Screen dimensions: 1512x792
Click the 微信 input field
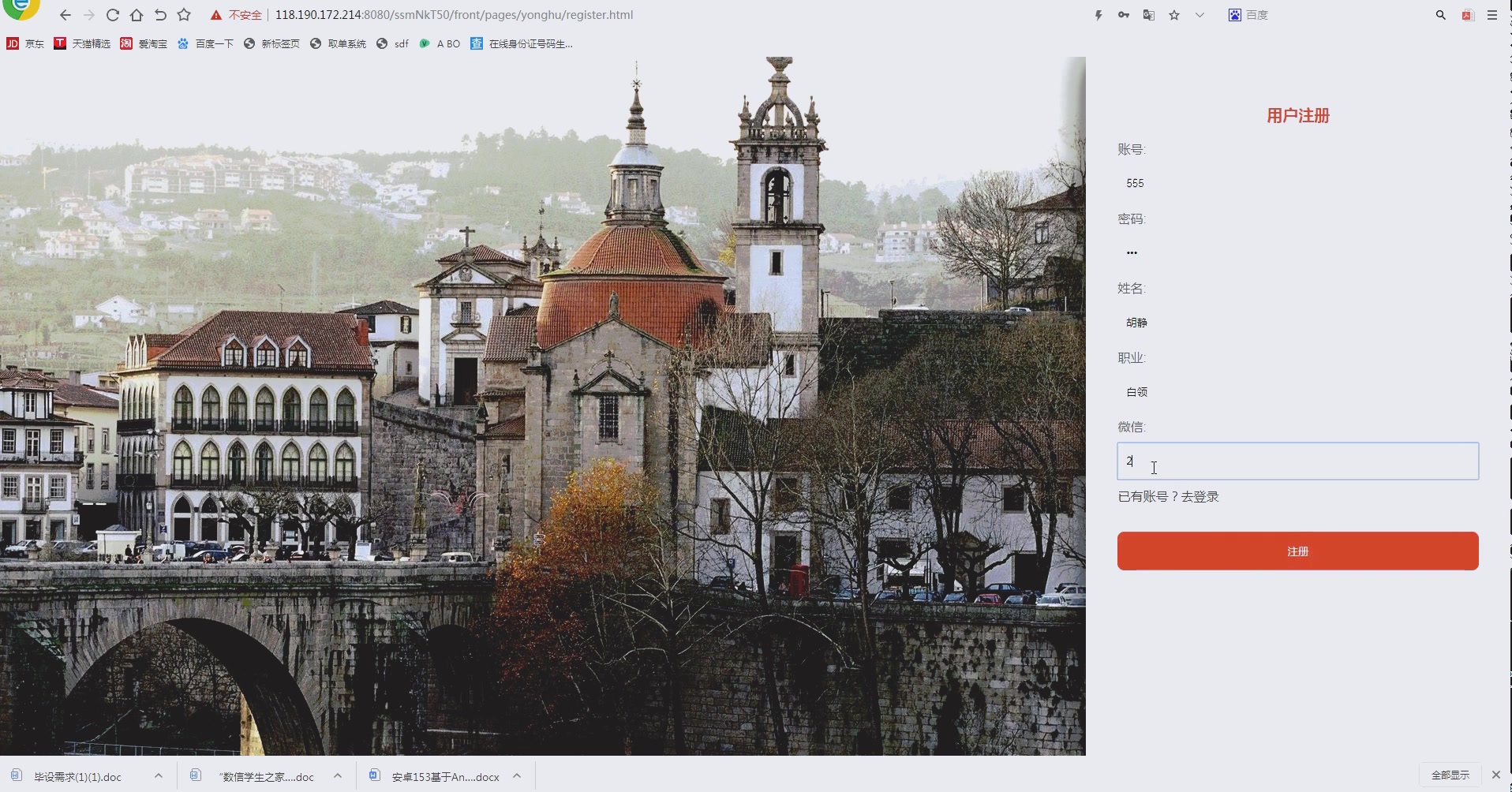(x=1297, y=461)
